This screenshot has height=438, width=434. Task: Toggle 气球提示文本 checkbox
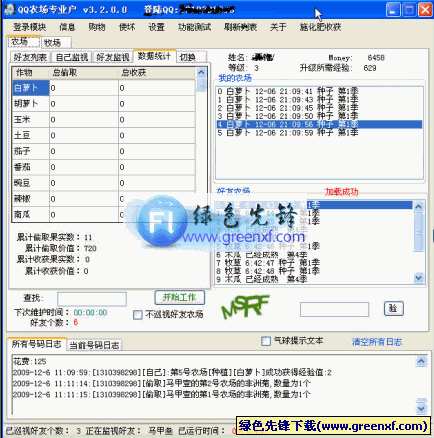point(266,341)
